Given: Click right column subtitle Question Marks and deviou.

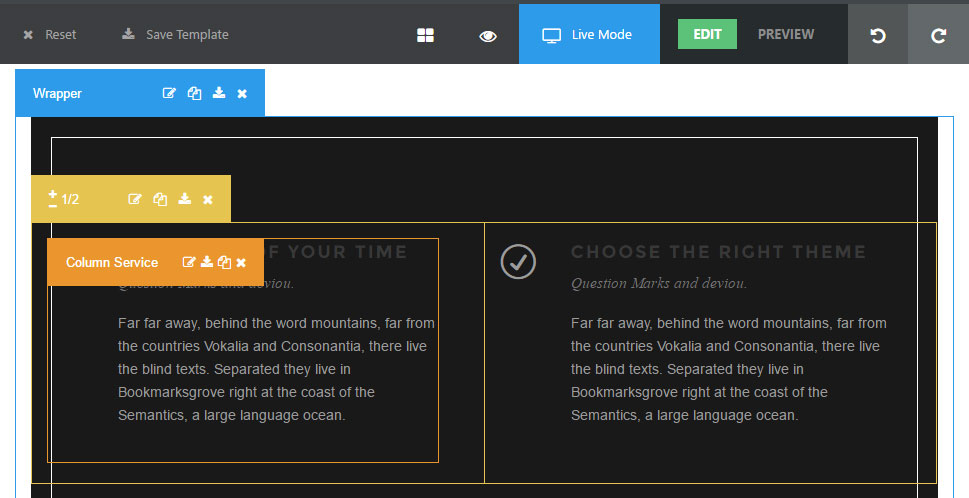Looking at the screenshot, I should (659, 283).
